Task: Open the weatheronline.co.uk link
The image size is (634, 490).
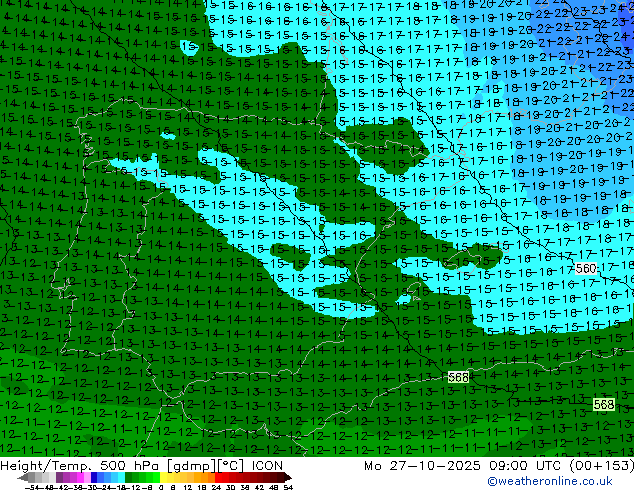Action: click(550, 481)
